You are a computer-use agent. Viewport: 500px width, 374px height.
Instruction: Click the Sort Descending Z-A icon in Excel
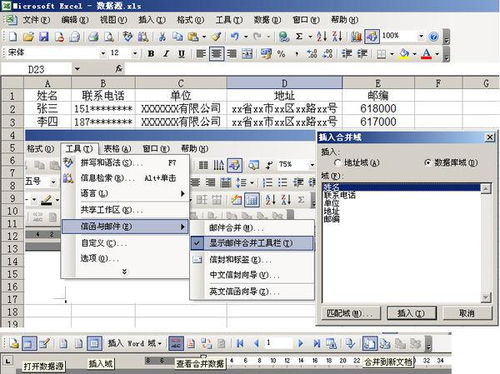tap(337, 36)
